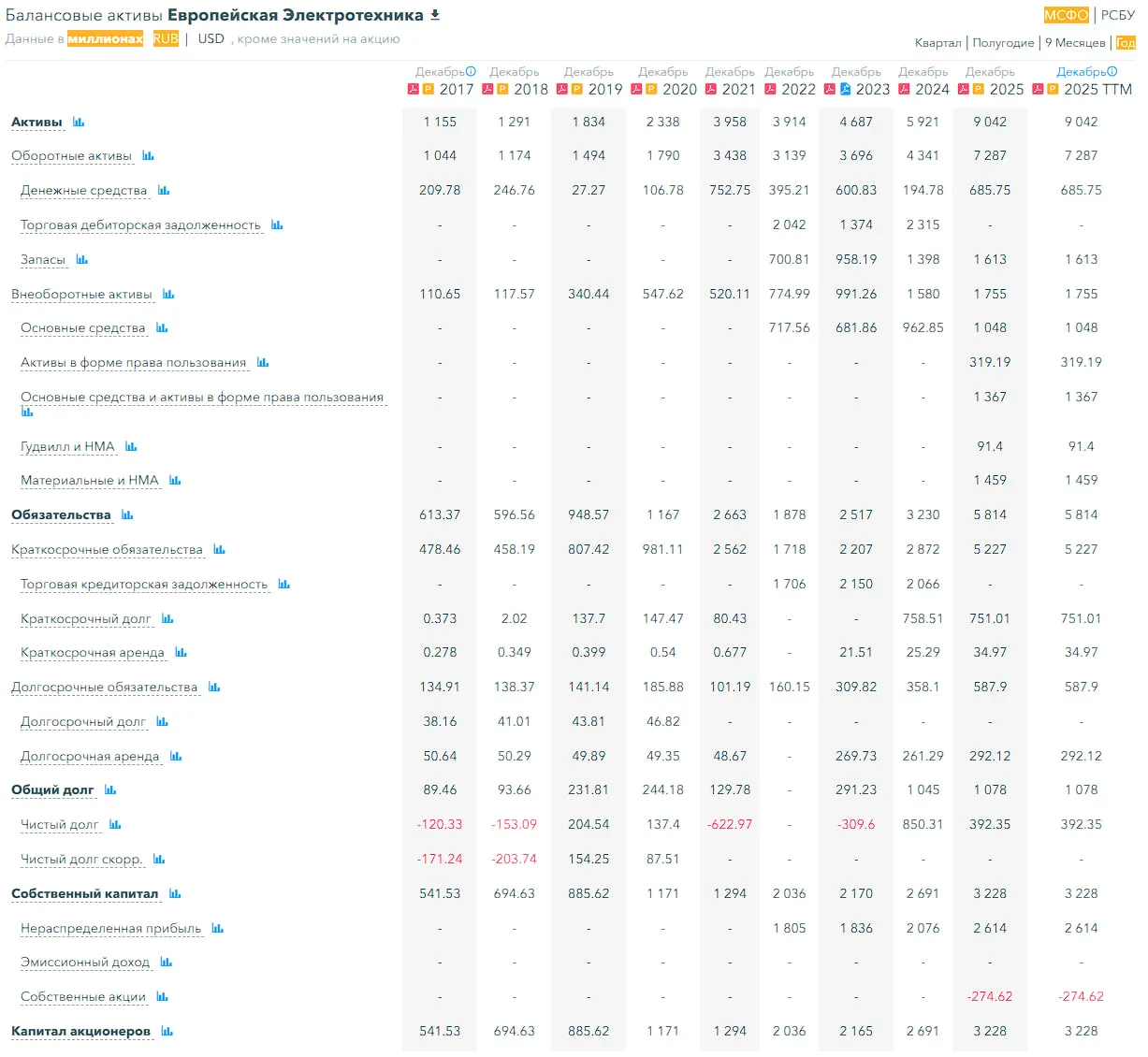Open the Долгосрочная аренда row label
Viewport: 1148px width, 1057px height.
pyautogui.click(x=90, y=757)
